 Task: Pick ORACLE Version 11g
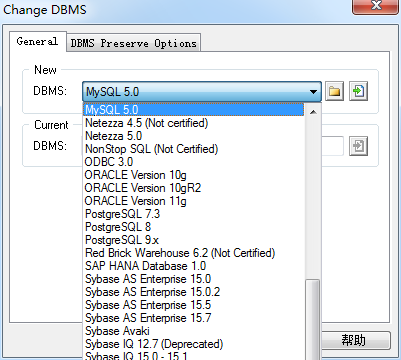[193, 201]
